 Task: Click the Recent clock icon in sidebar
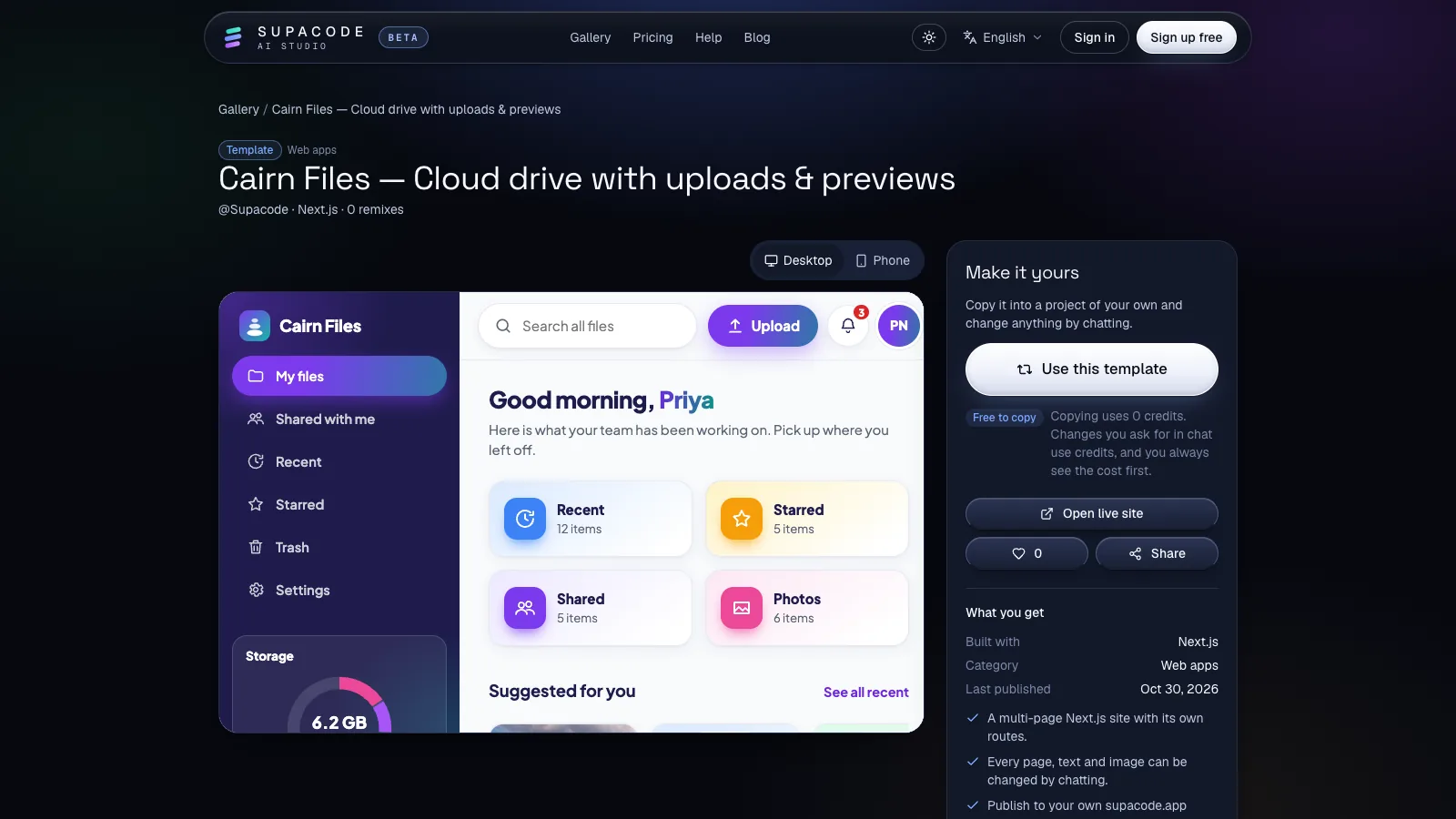click(x=256, y=461)
